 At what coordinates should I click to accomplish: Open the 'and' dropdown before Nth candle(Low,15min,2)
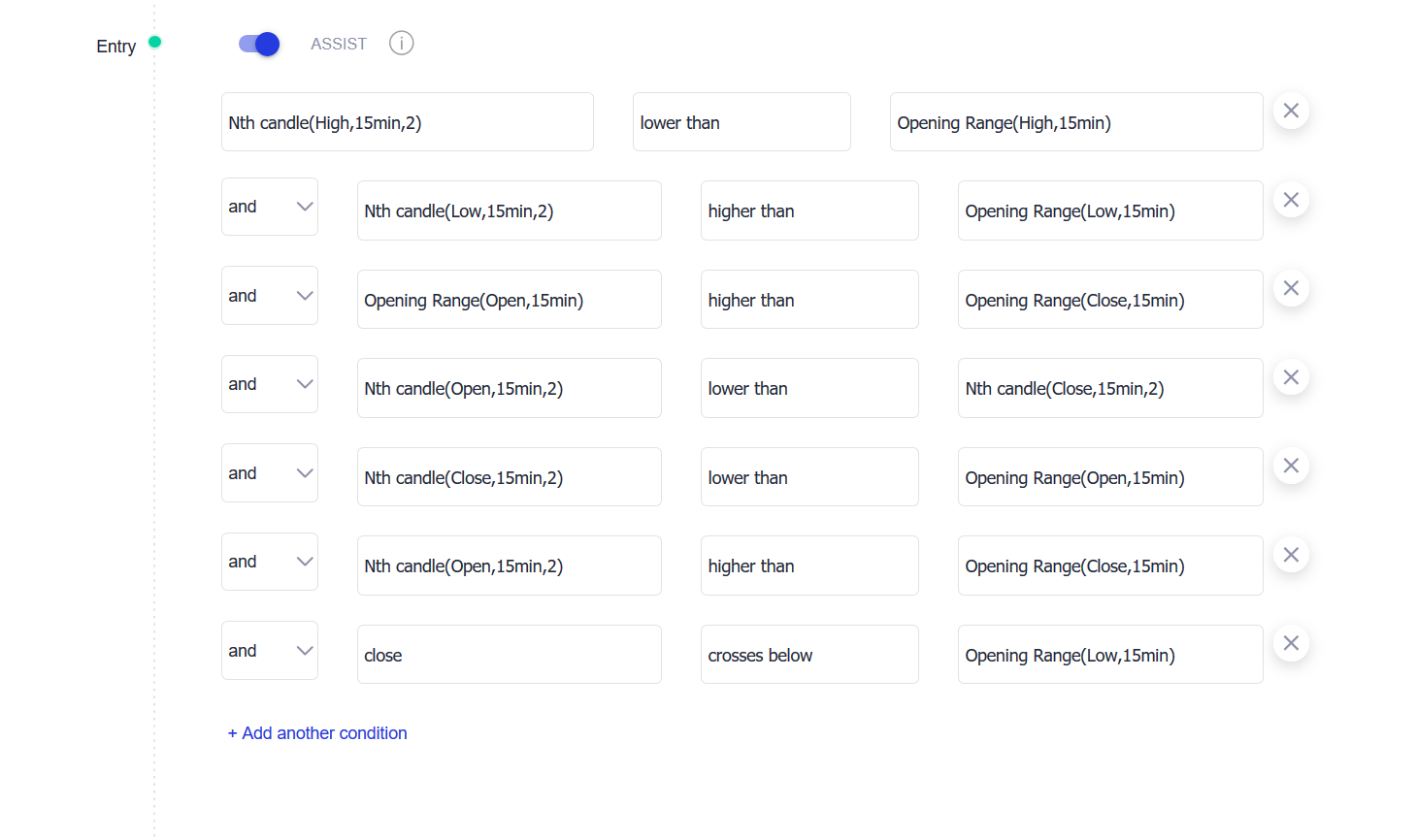click(270, 207)
